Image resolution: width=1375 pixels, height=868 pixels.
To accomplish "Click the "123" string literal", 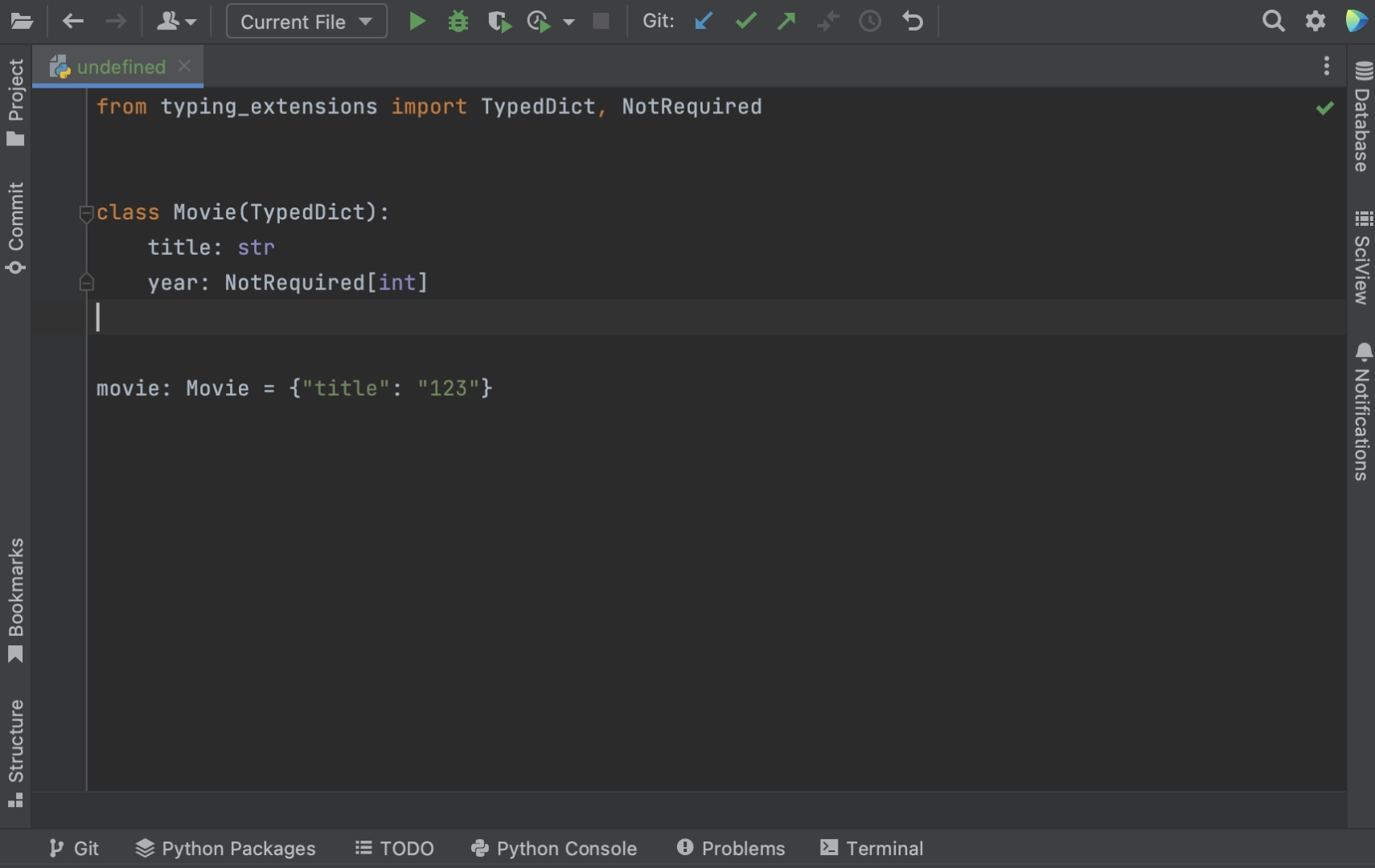I will coord(449,388).
